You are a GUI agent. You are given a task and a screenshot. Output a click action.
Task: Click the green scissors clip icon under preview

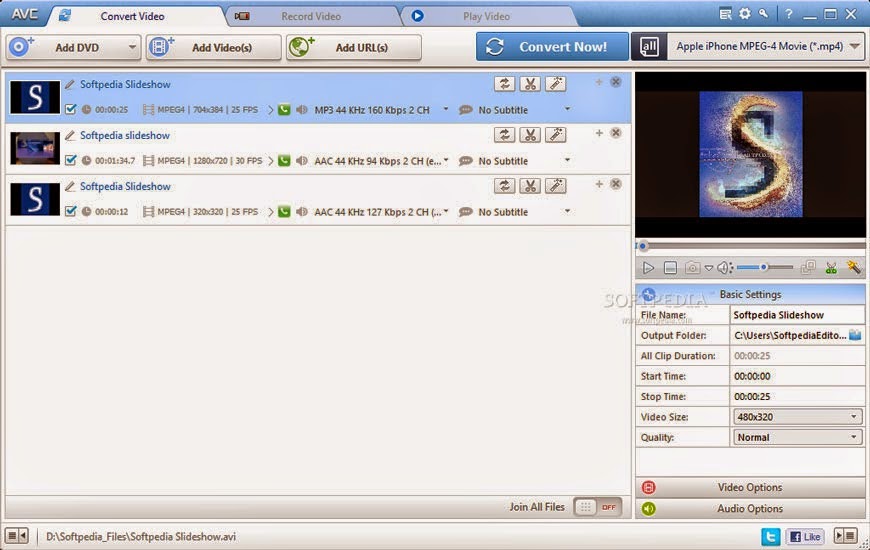pos(831,268)
